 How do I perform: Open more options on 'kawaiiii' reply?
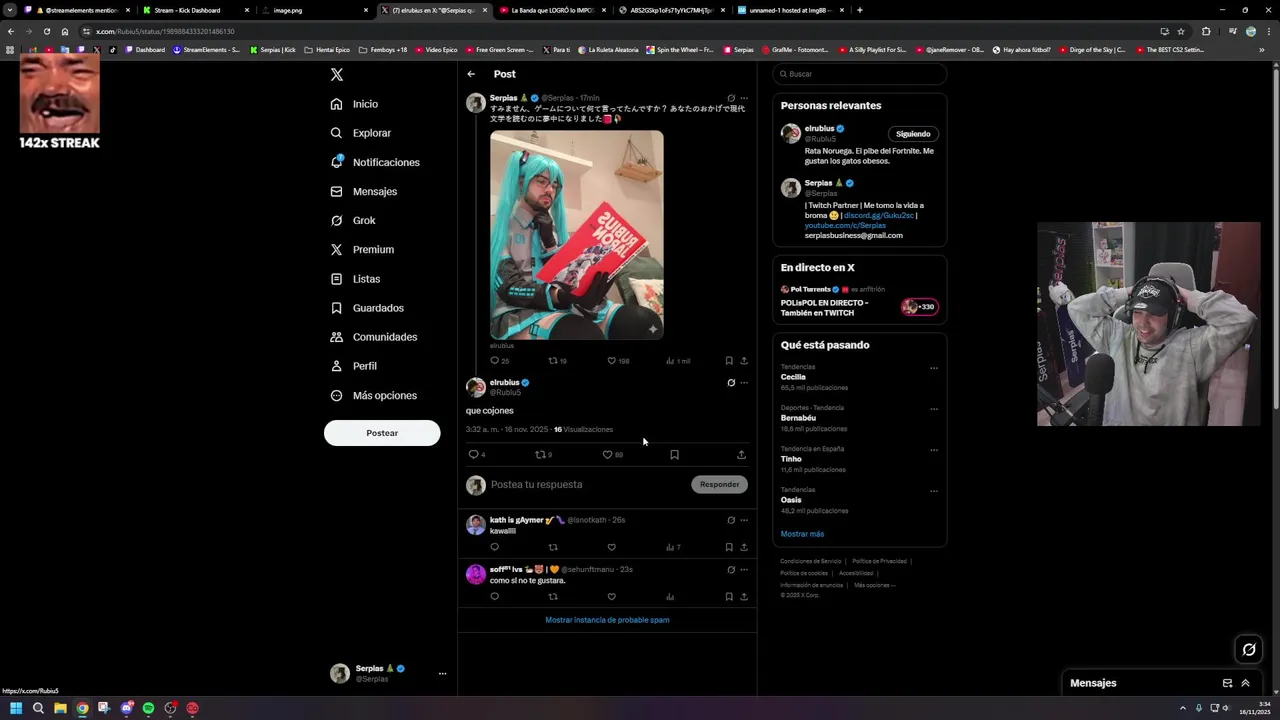pos(743,520)
